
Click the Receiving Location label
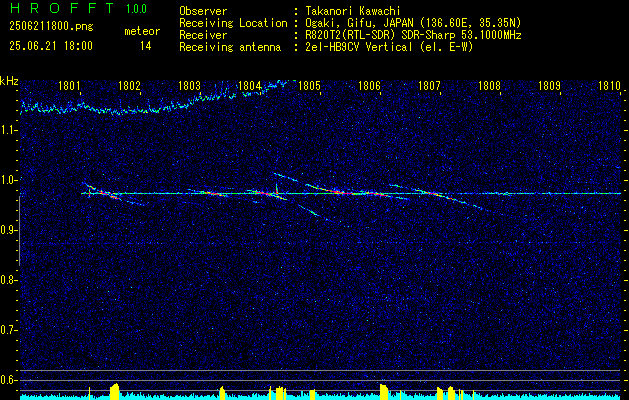[x=233, y=23]
